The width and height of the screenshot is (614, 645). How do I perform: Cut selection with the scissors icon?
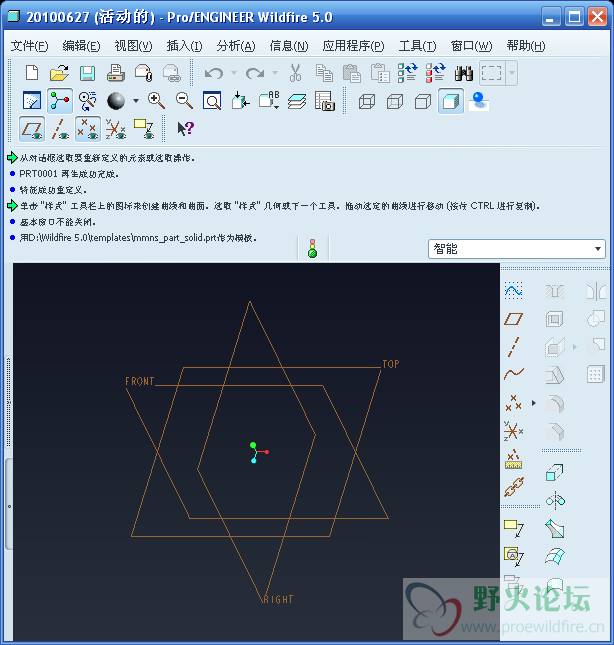[x=295, y=73]
